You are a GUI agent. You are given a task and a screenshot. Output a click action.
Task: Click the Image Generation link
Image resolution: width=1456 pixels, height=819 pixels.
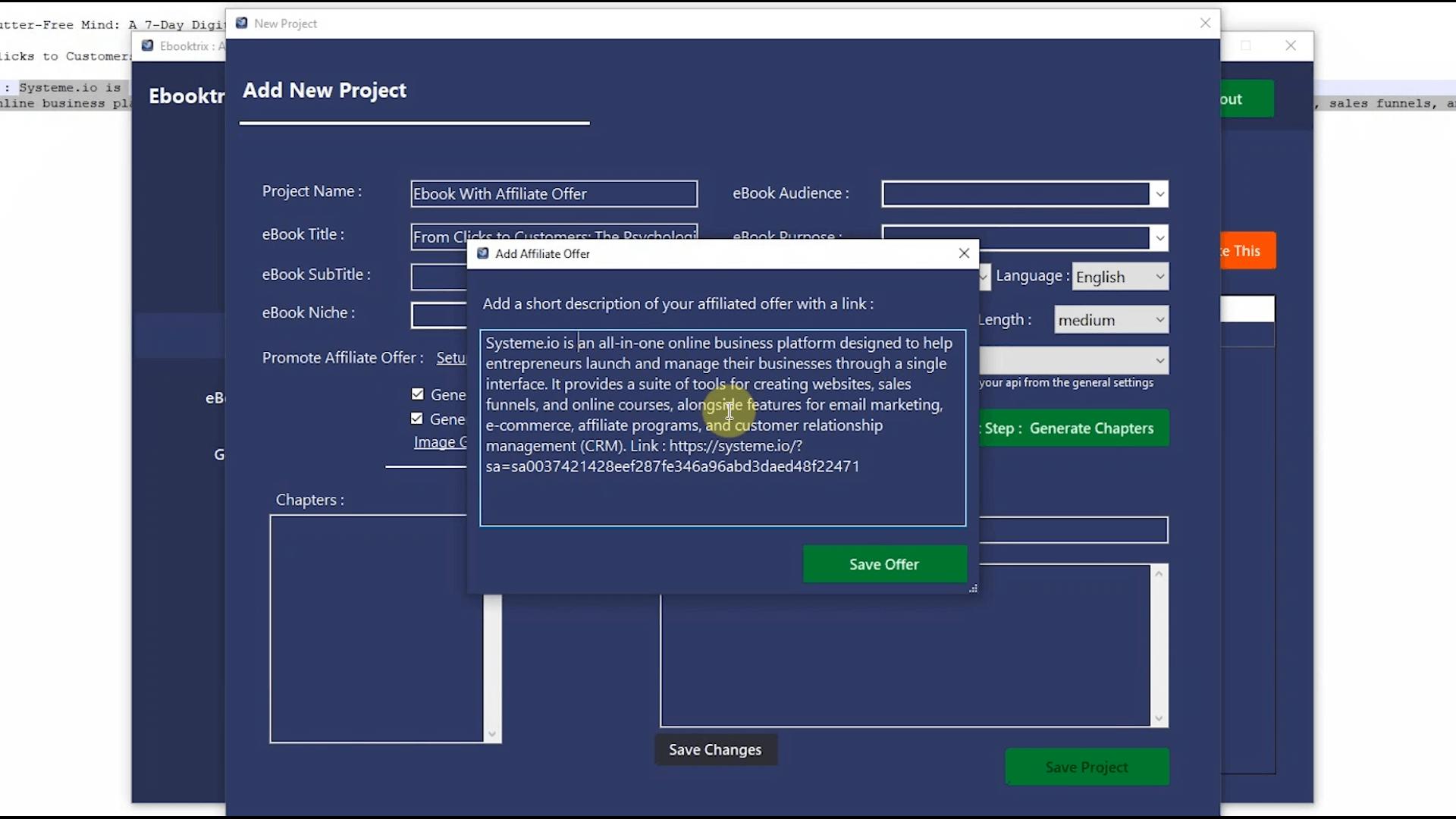[x=441, y=441]
